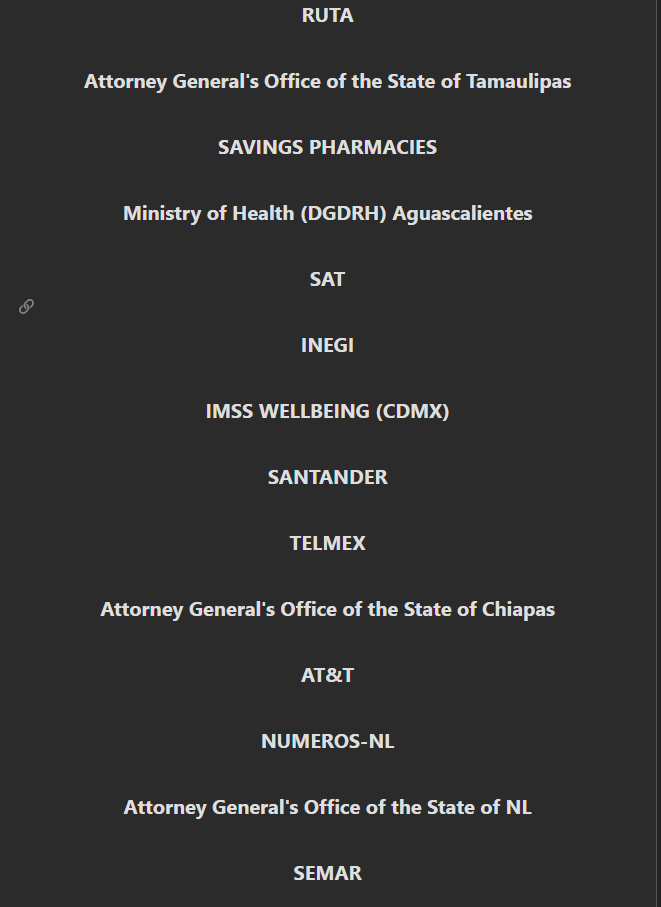Select the SAVINGS PHARMACIES heading
661x907 pixels.
[327, 148]
